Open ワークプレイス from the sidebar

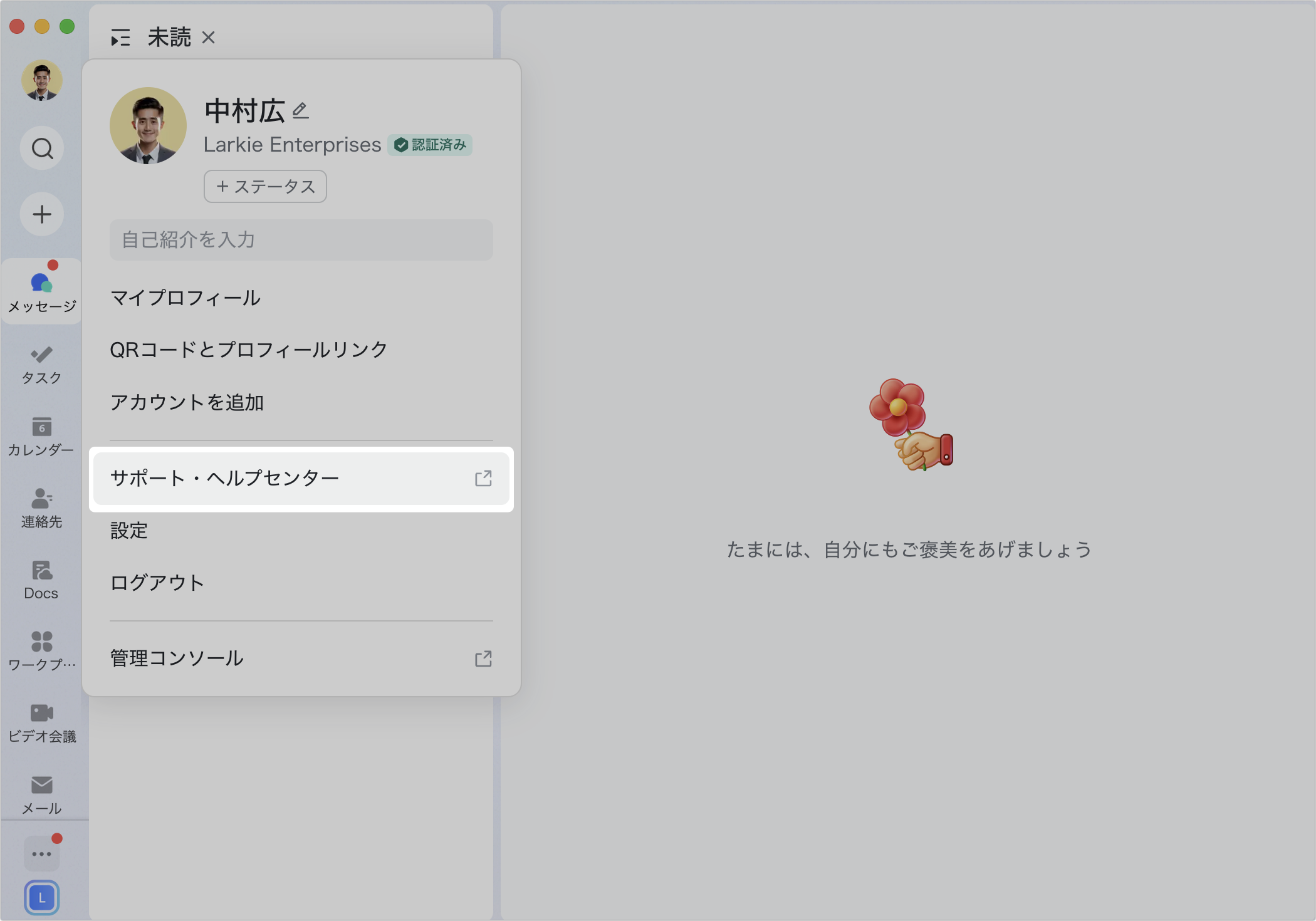tap(41, 652)
